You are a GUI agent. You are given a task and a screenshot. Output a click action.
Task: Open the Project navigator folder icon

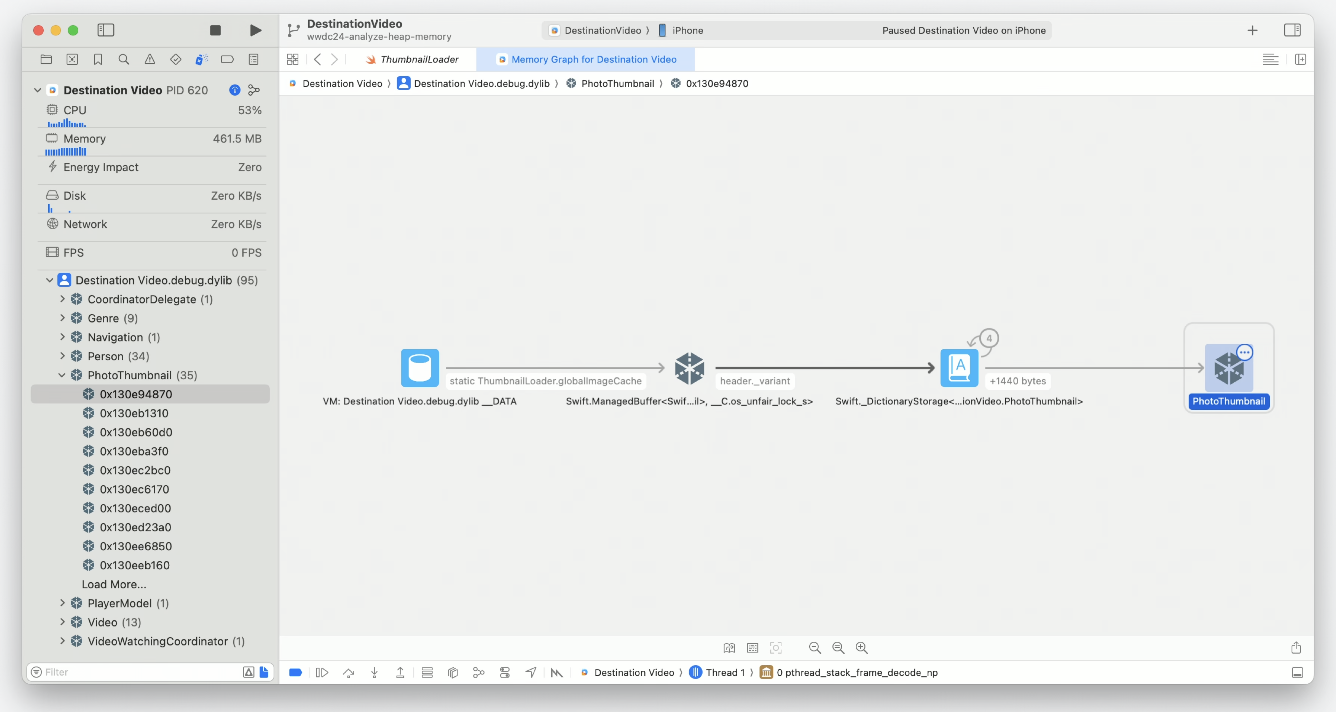[x=46, y=59]
